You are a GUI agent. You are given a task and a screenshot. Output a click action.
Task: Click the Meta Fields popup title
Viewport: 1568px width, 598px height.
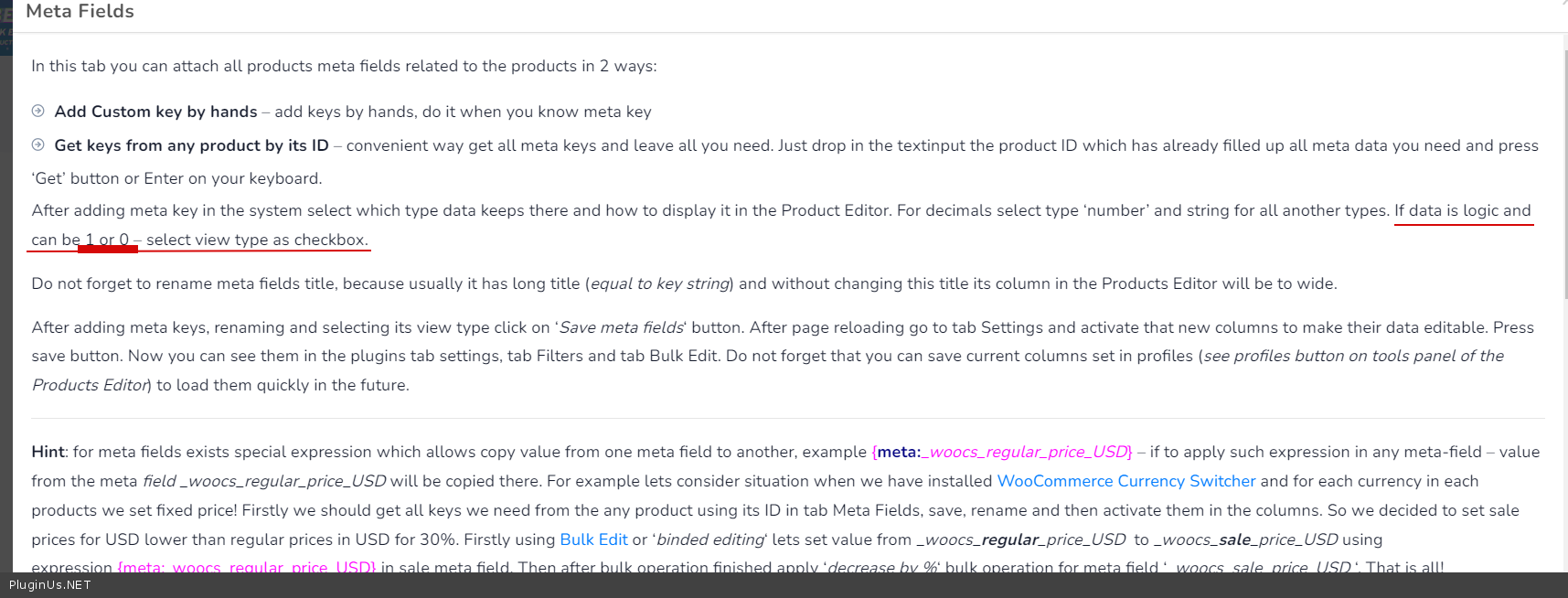[80, 12]
